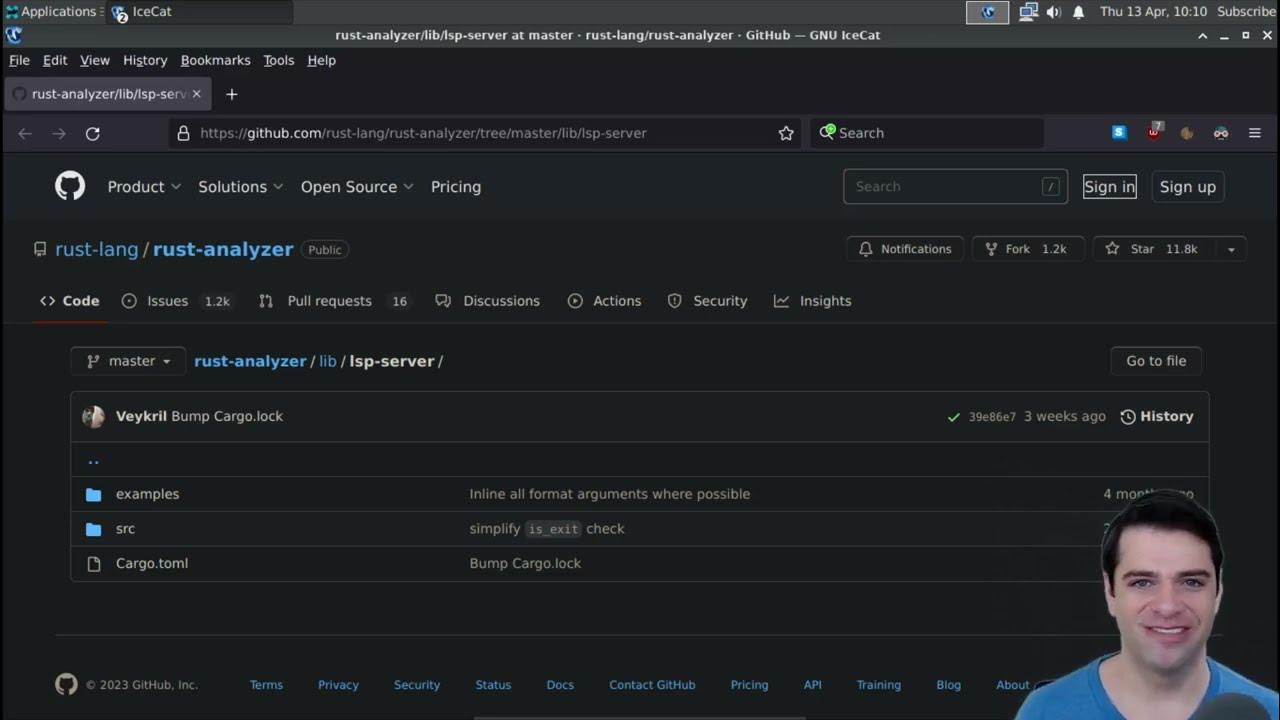The width and height of the screenshot is (1280, 720).
Task: View commit History link
Action: click(x=1156, y=417)
